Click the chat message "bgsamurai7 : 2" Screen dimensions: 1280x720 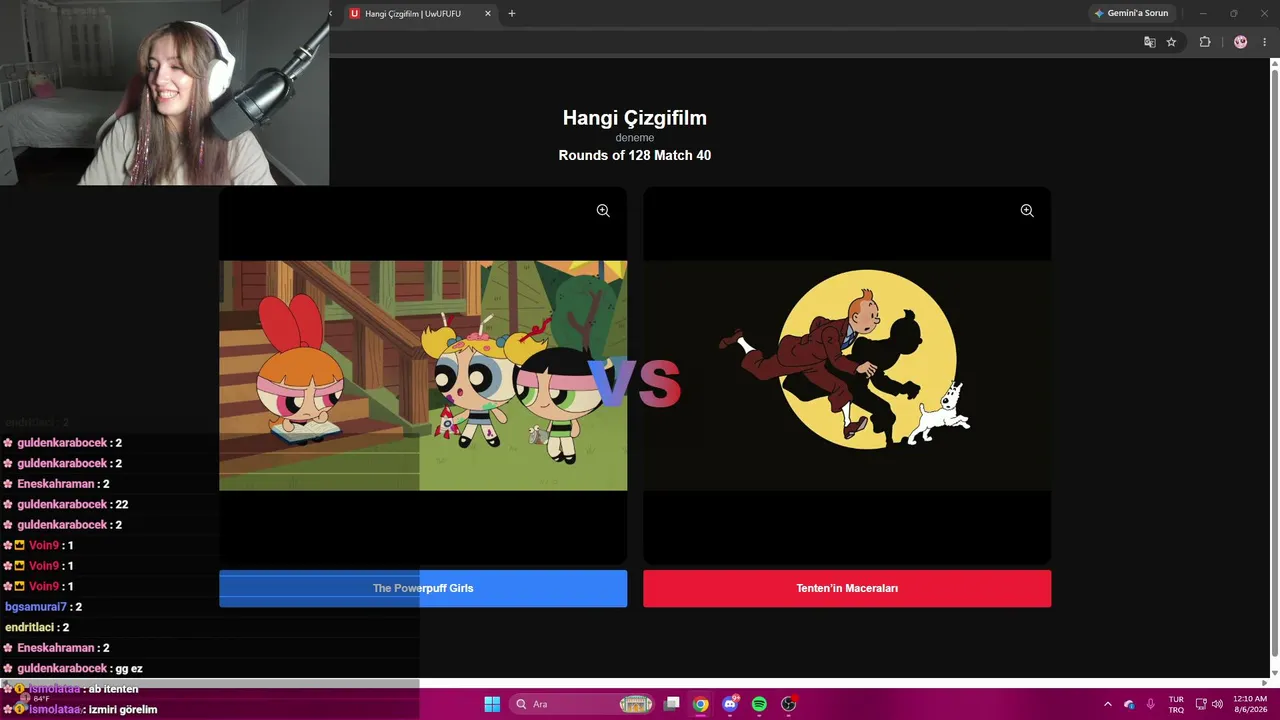pyautogui.click(x=43, y=607)
